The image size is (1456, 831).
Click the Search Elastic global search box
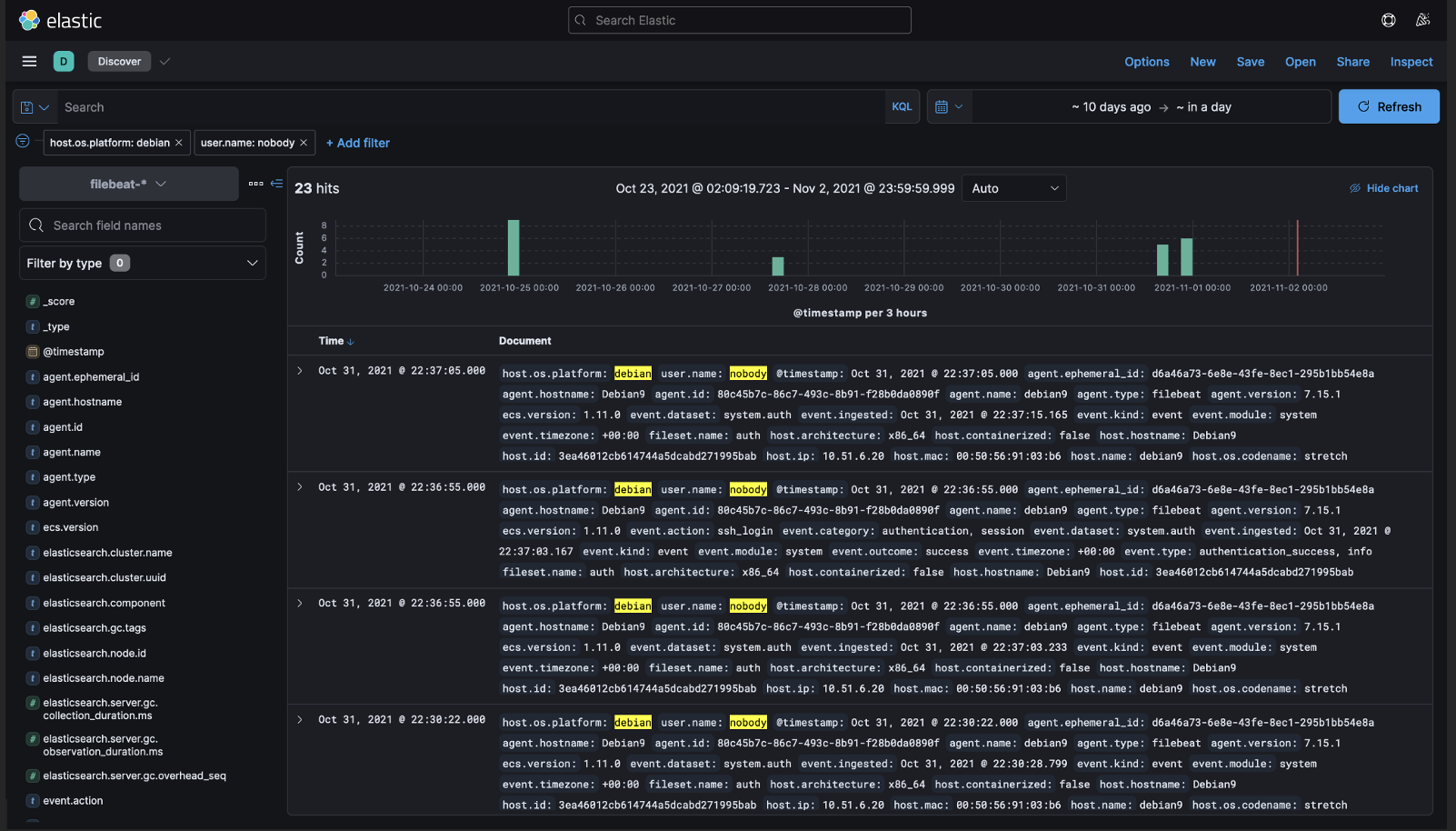pos(740,20)
